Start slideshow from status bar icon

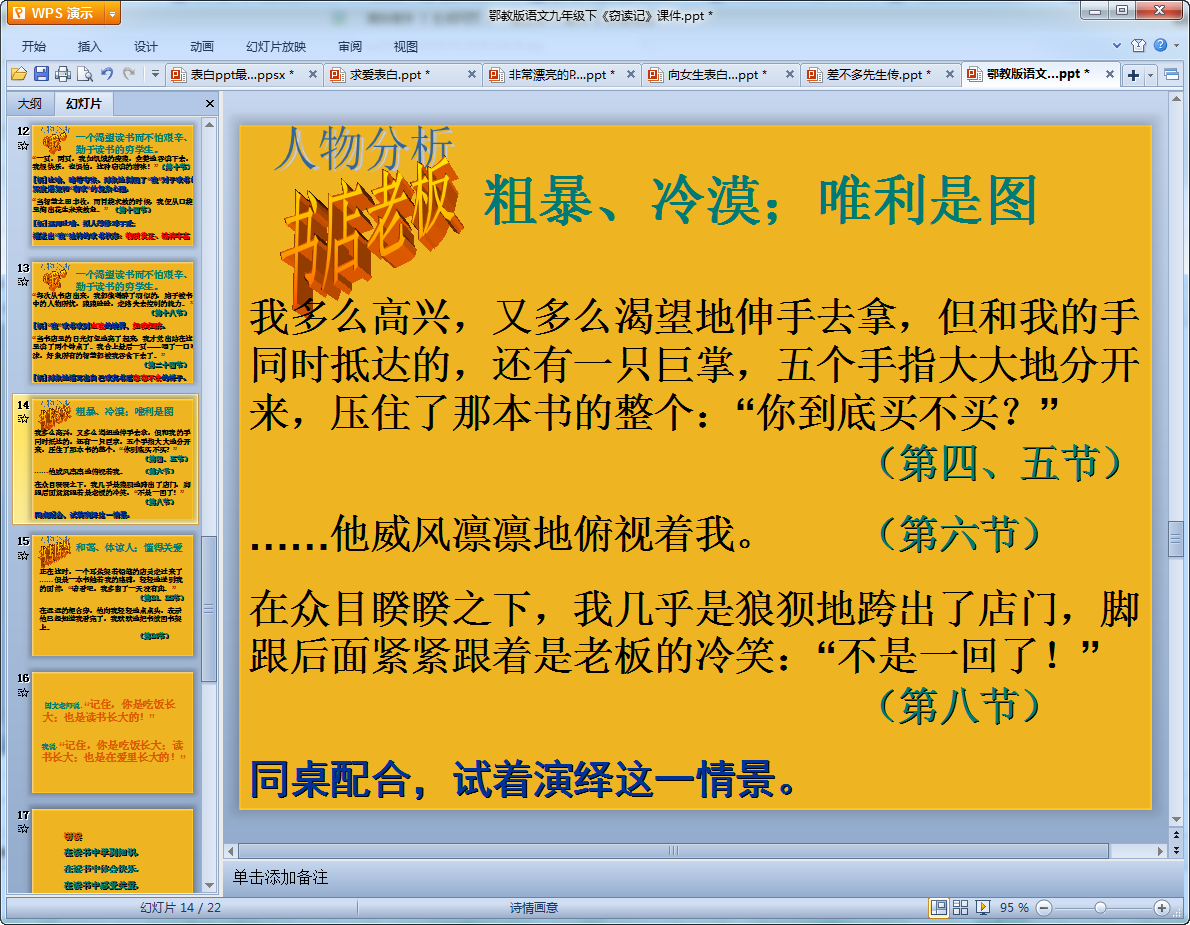[983, 908]
